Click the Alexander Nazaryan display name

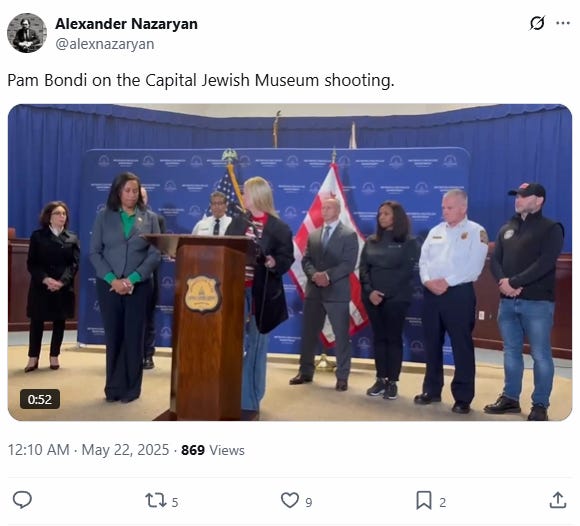click(x=127, y=24)
